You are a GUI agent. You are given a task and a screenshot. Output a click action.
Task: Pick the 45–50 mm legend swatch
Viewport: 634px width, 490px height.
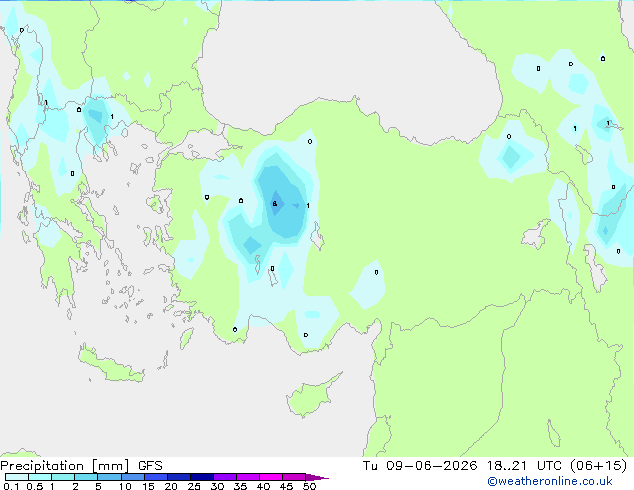click(294, 477)
